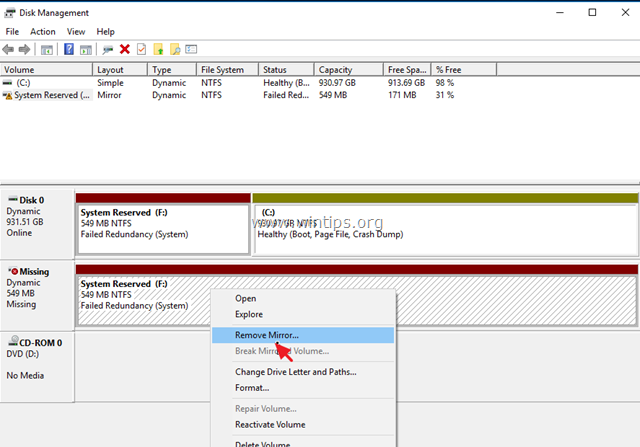Select the Disk 0 header panel
This screenshot has height=447, width=640.
click(38, 224)
